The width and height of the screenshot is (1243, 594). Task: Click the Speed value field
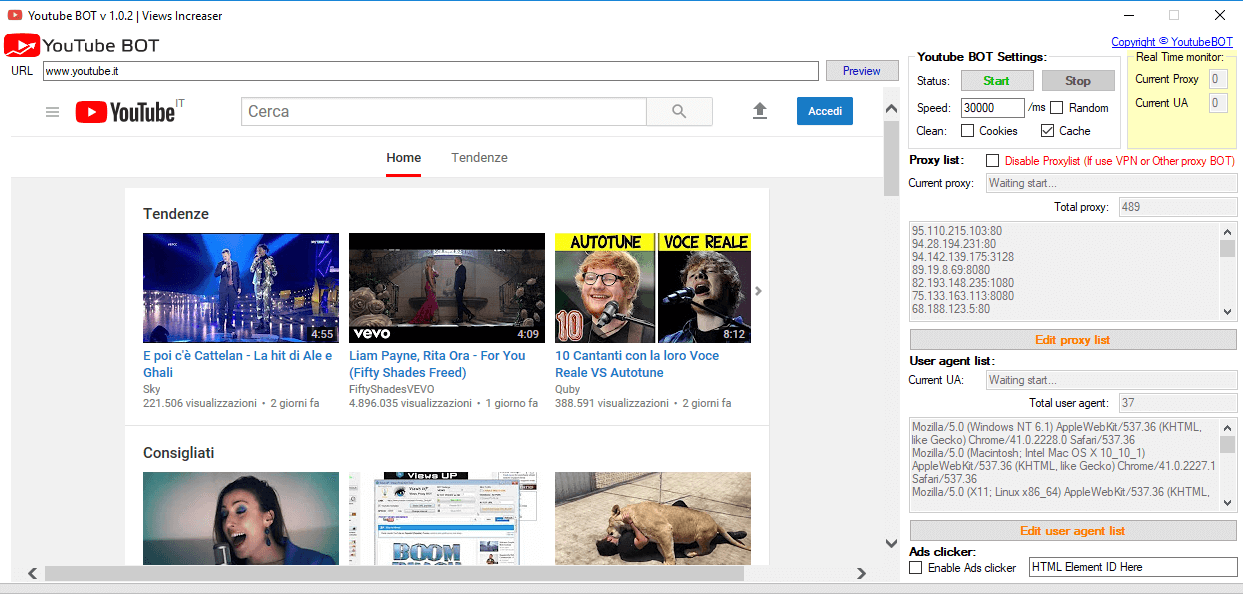[993, 107]
